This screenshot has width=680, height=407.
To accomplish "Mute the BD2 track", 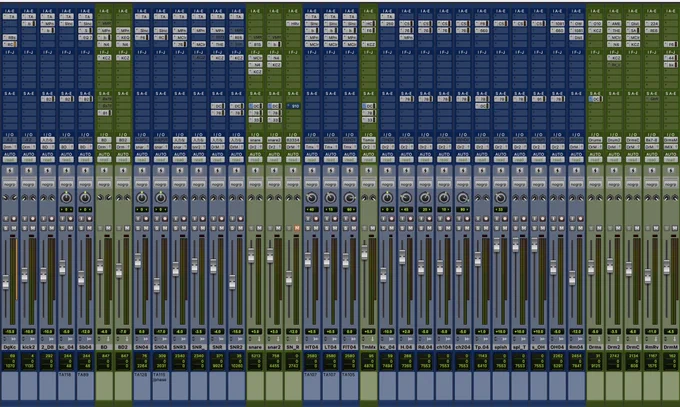I will pyautogui.click(x=127, y=228).
